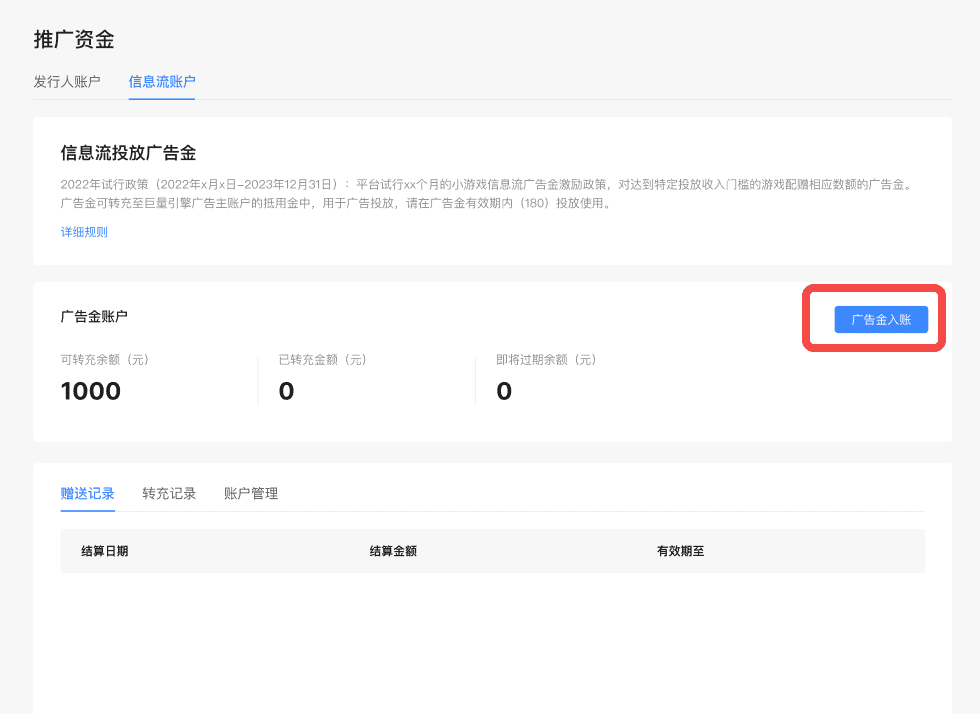Open the 赠送记录 tab

[x=87, y=493]
